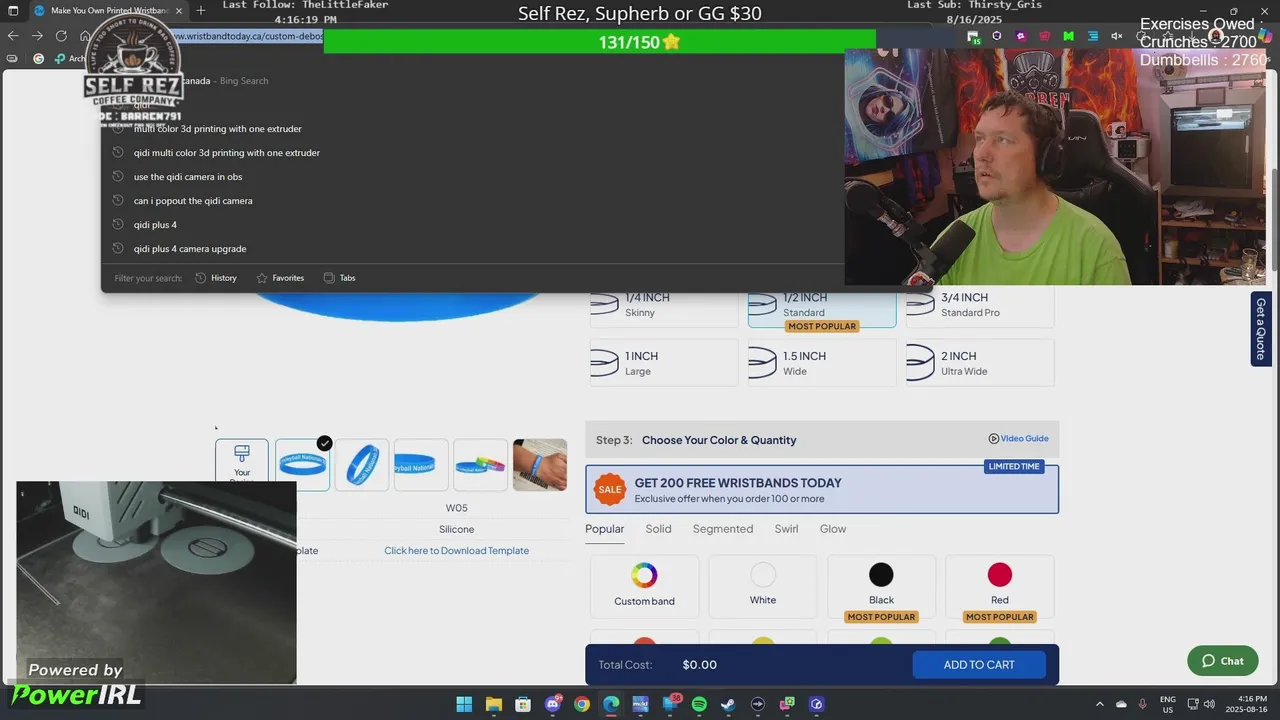1280x720 pixels.
Task: Open the Video Guide link
Action: coord(1018,438)
